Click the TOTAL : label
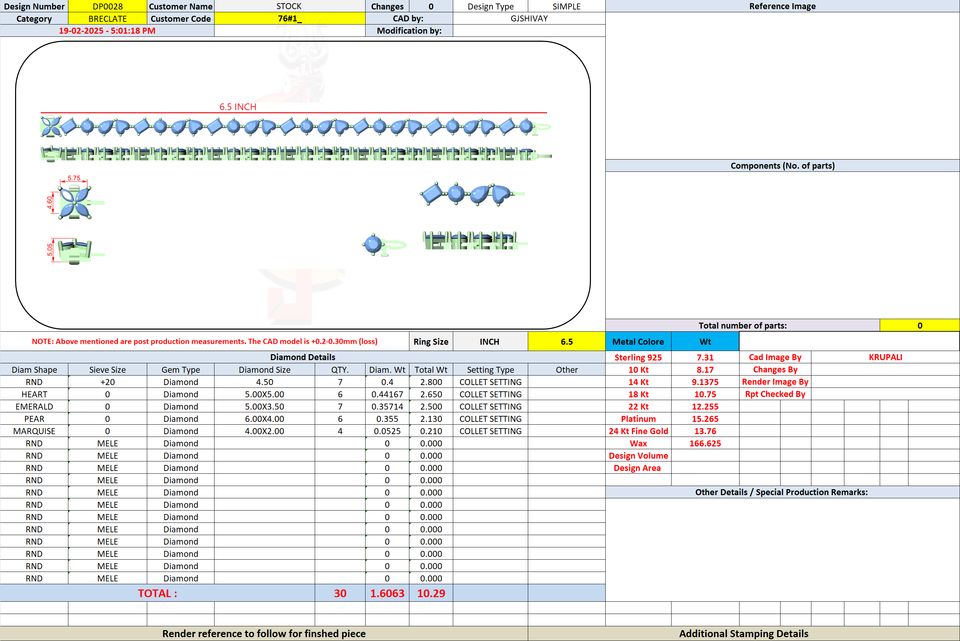The height and width of the screenshot is (641, 960). click(157, 593)
